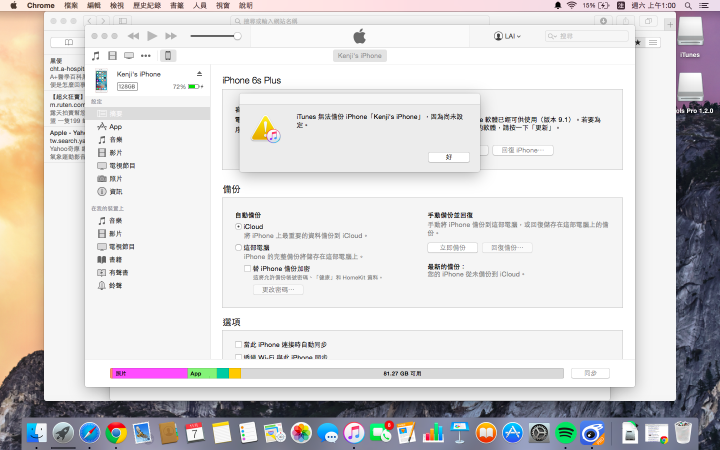Select the iPhone device icon in iTunes toolbar
The height and width of the screenshot is (450, 720).
pos(168,56)
